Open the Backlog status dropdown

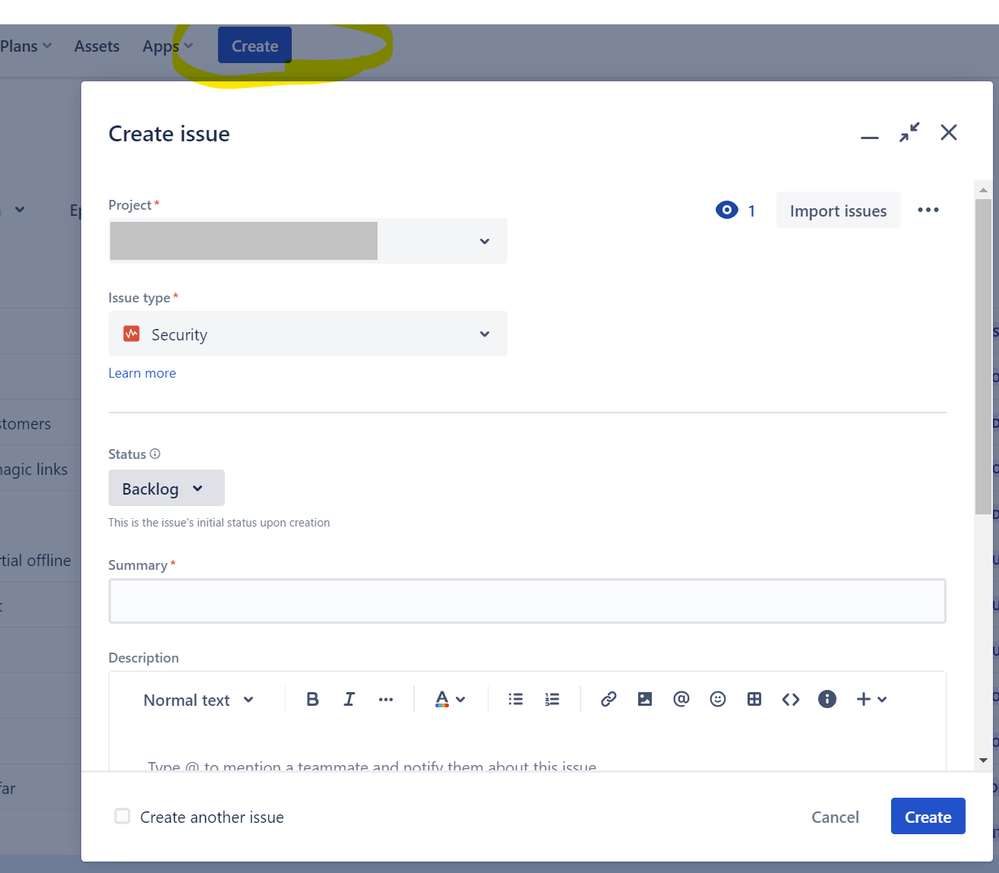[166, 488]
